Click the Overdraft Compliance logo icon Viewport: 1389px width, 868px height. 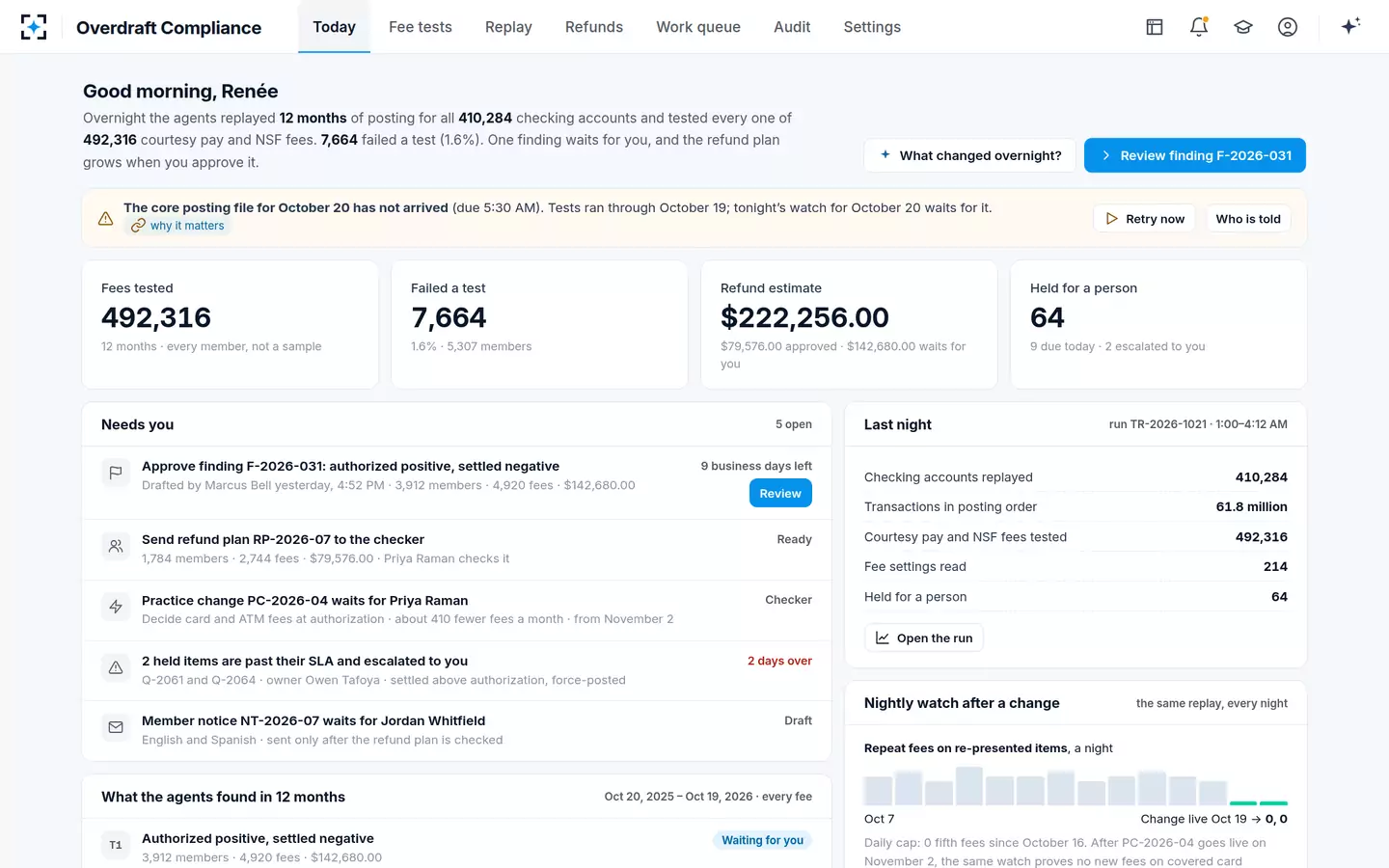[x=34, y=27]
